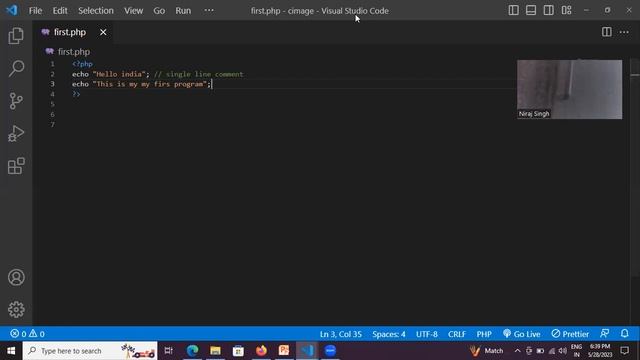Switch the ENG IN input language

pos(576,351)
